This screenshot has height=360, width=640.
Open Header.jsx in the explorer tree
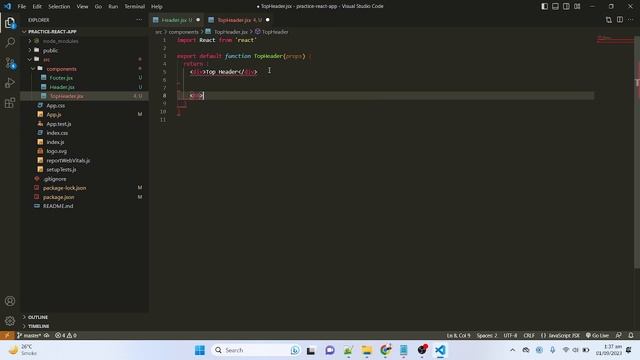(62, 87)
